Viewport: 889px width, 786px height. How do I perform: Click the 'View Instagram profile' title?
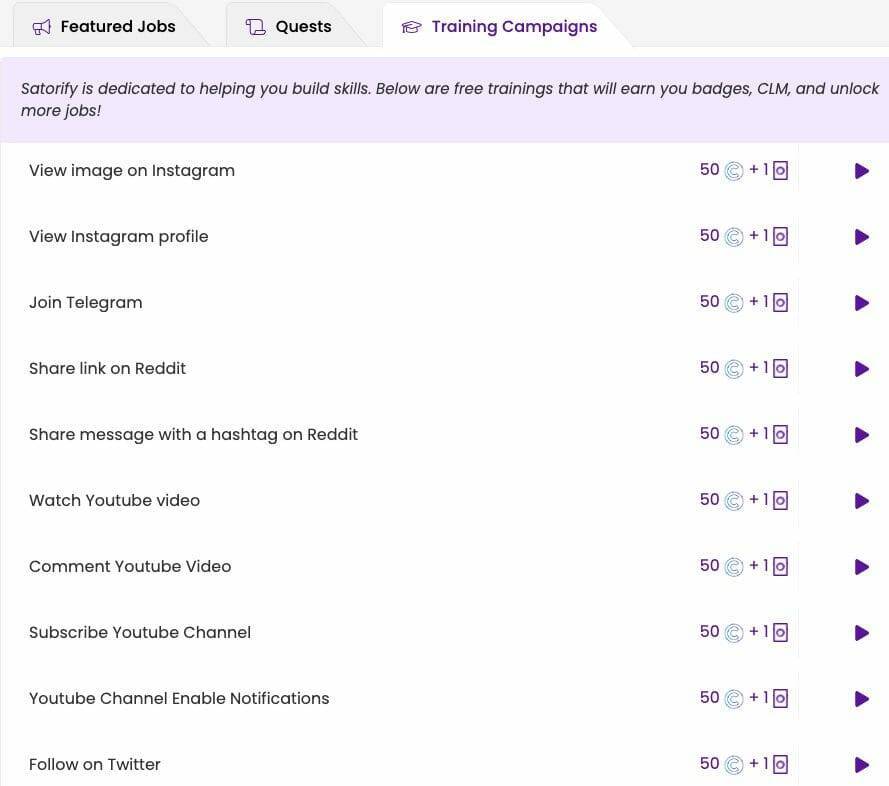pos(118,236)
